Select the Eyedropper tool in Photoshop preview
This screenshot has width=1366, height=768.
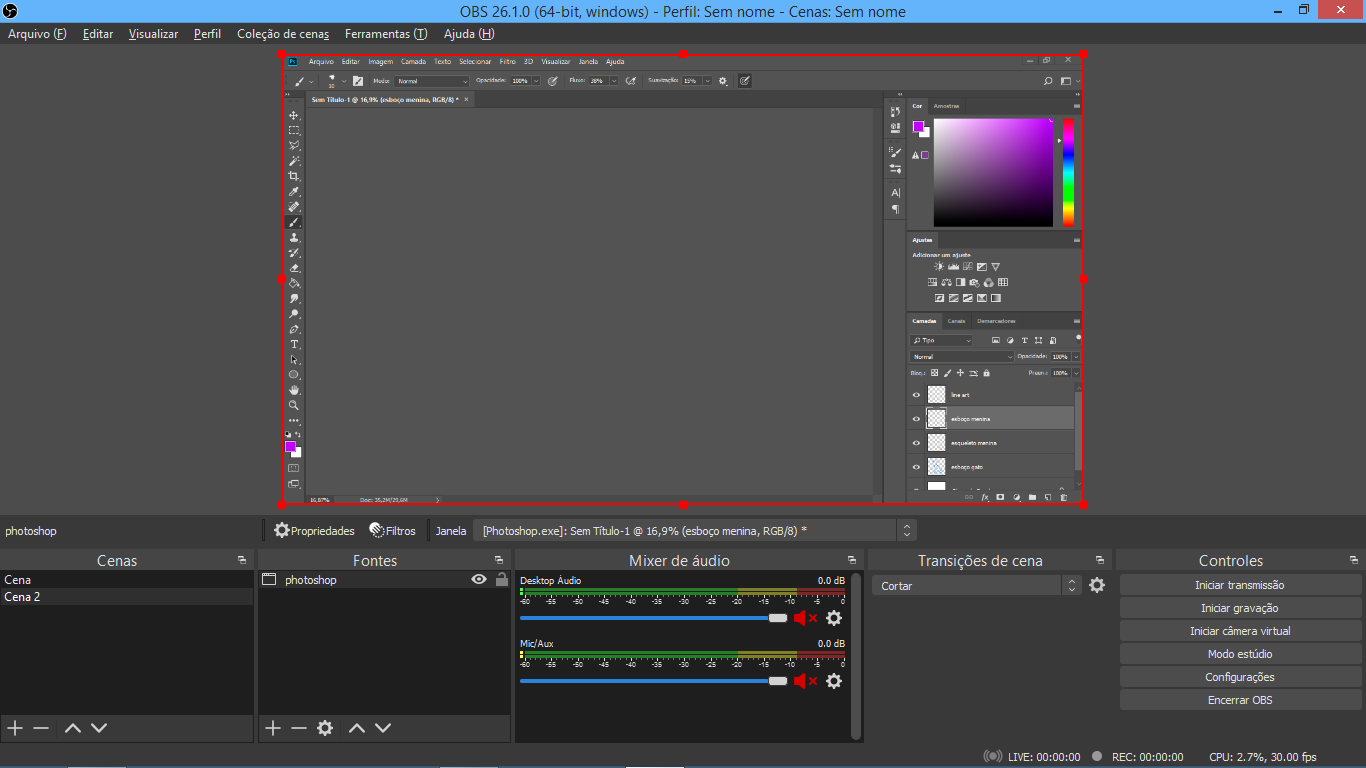tap(294, 191)
